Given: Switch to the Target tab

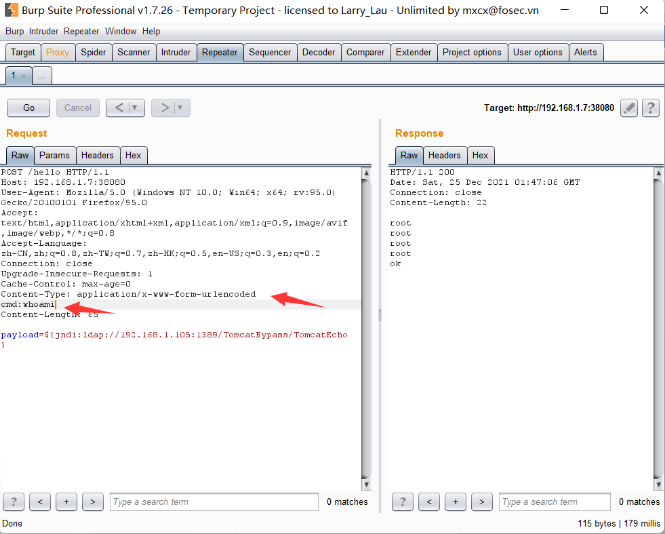Looking at the screenshot, I should pyautogui.click(x=23, y=52).
